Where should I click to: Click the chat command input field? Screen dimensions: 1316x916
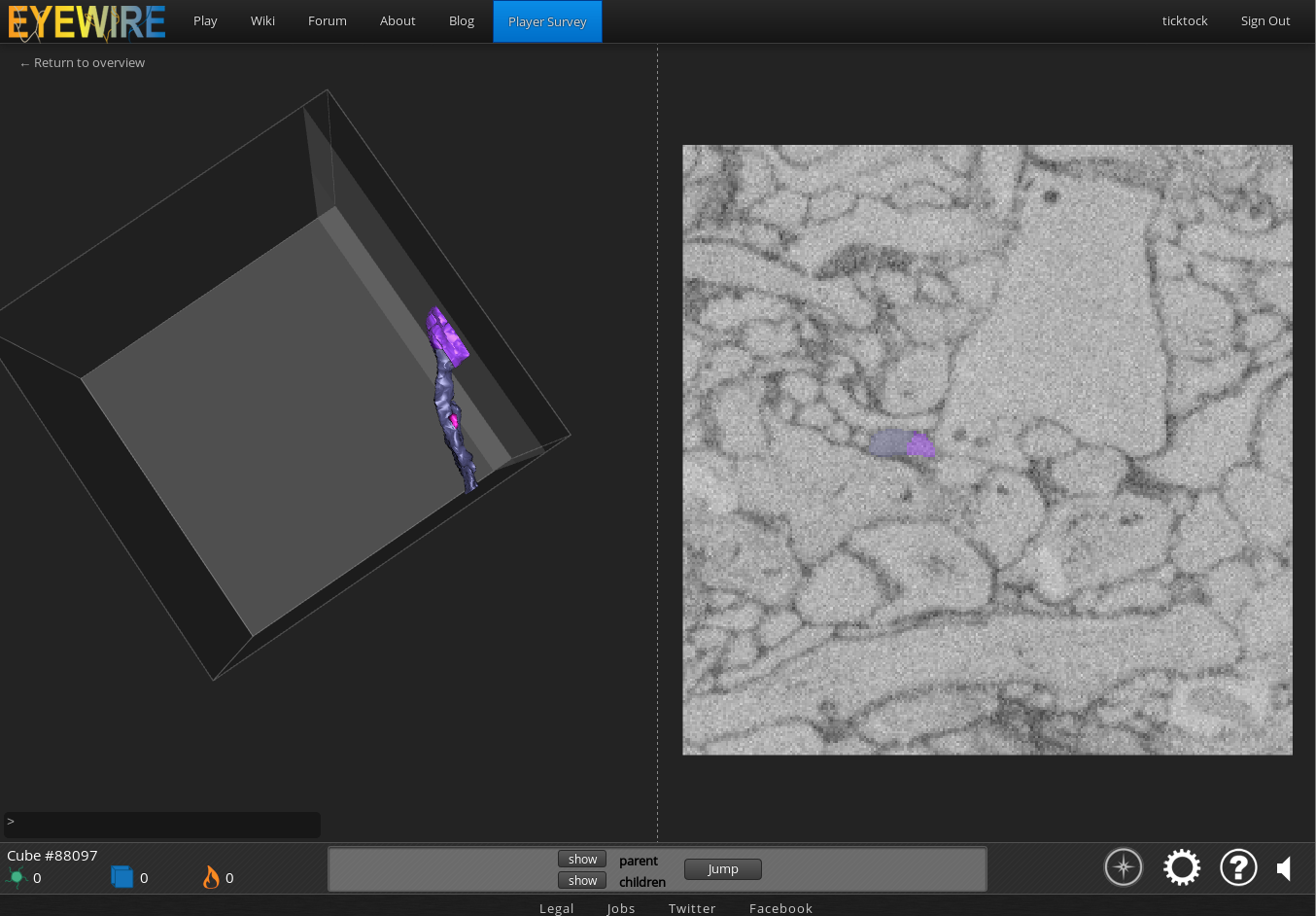coord(162,824)
